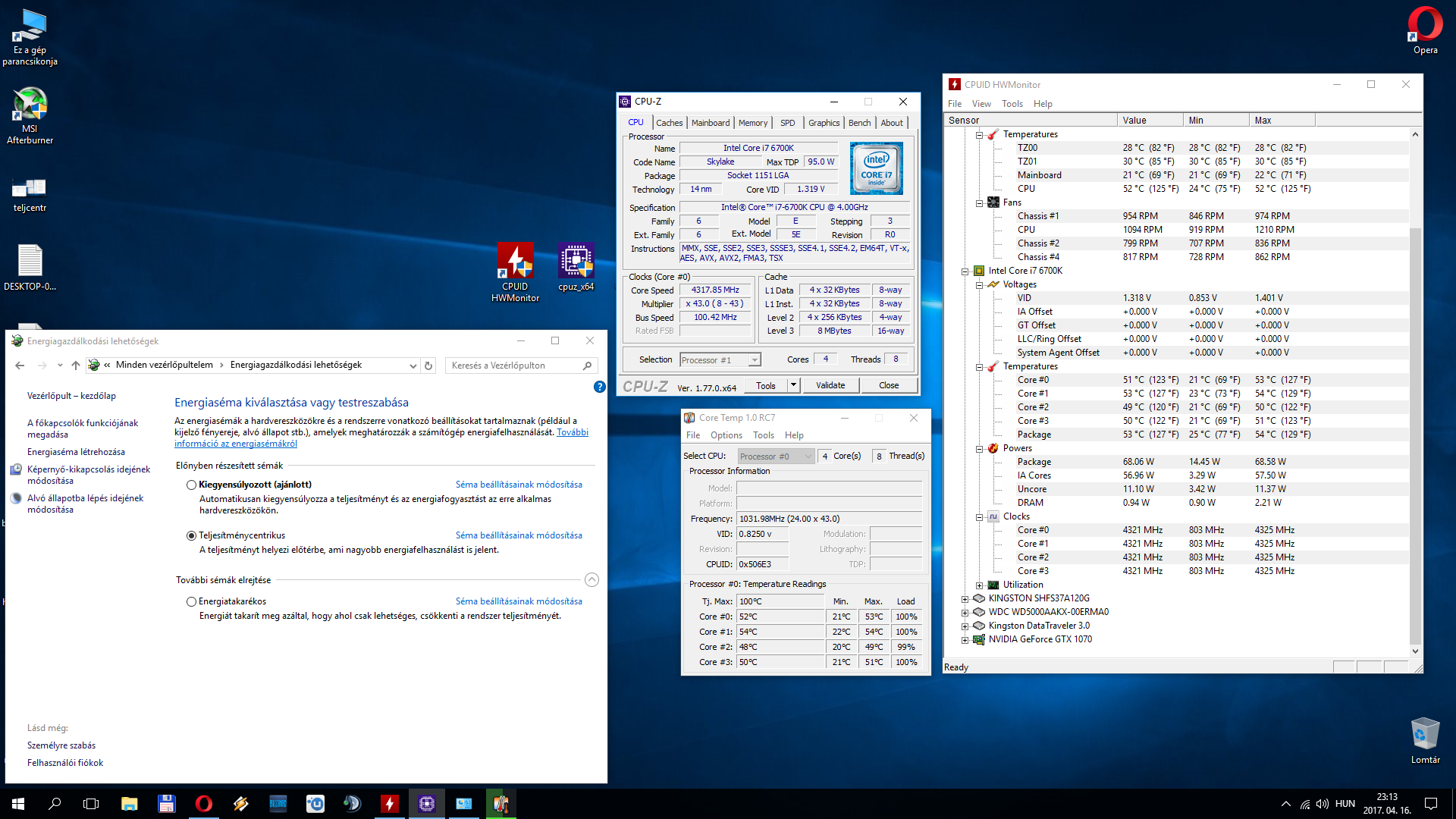Image resolution: width=1456 pixels, height=819 pixels.
Task: Open Task View on the taskbar
Action: coord(91,803)
